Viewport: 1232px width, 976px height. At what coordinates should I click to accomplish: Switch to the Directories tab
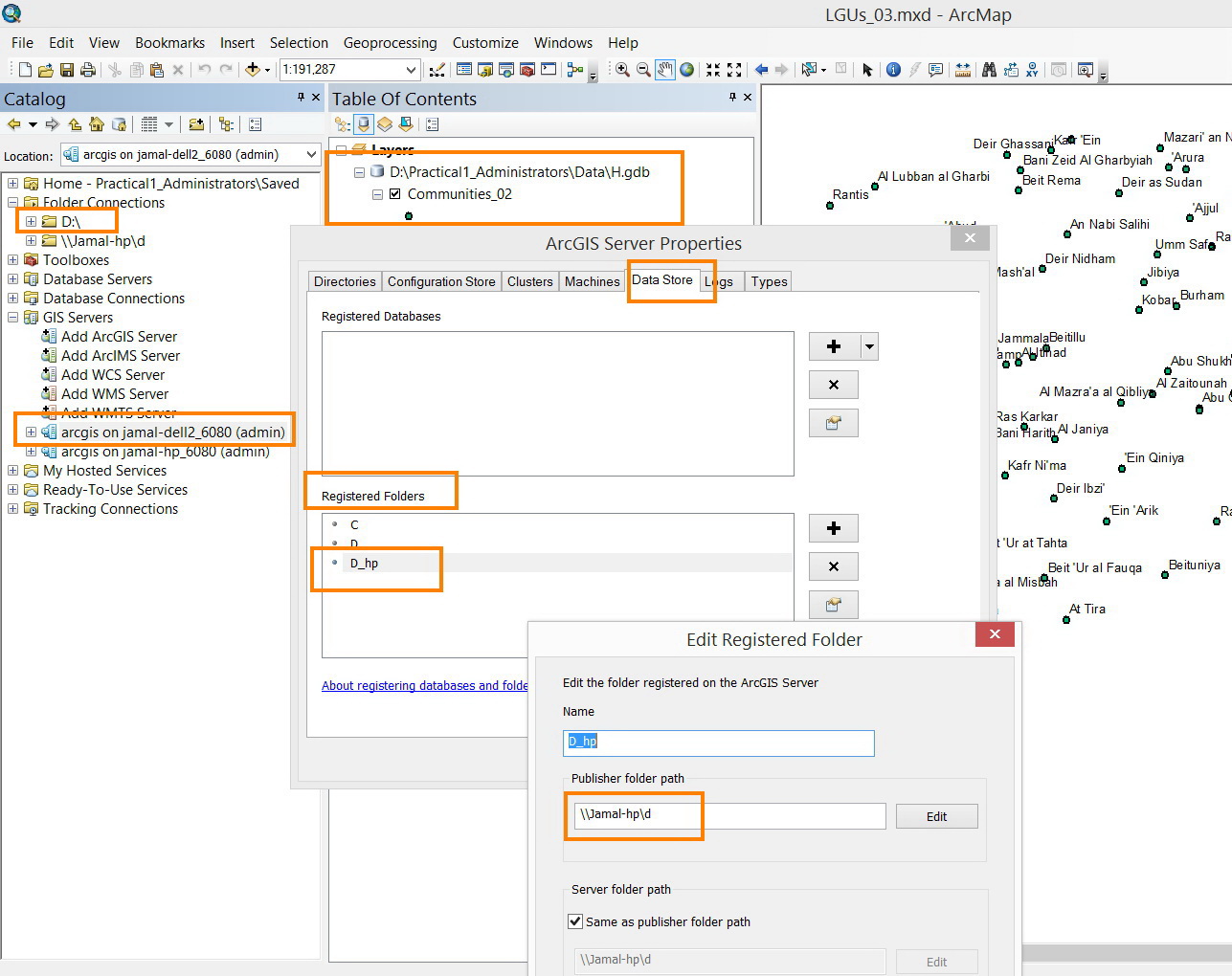point(345,281)
